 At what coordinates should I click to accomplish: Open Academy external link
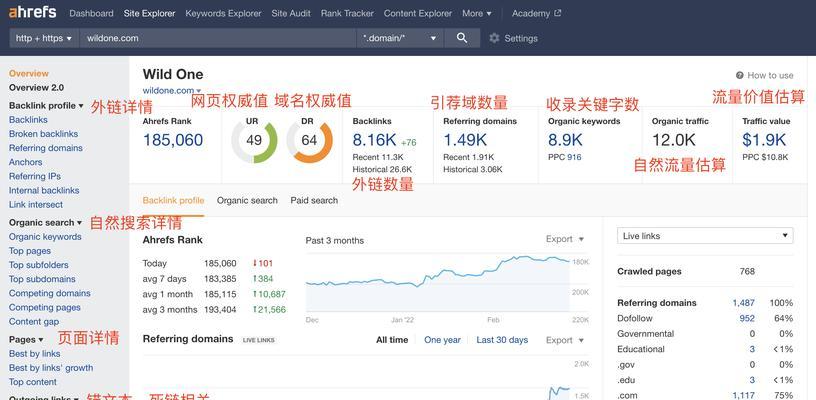click(x=536, y=14)
